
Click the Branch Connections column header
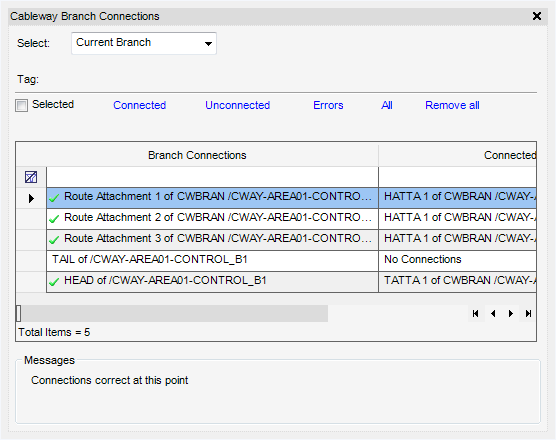197,155
